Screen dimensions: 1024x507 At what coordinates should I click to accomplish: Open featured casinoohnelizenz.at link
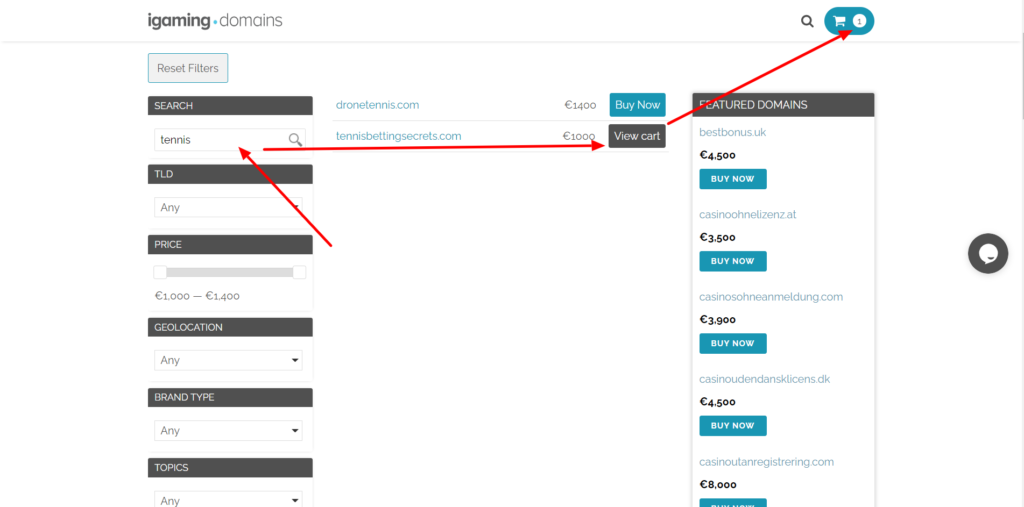coord(747,214)
